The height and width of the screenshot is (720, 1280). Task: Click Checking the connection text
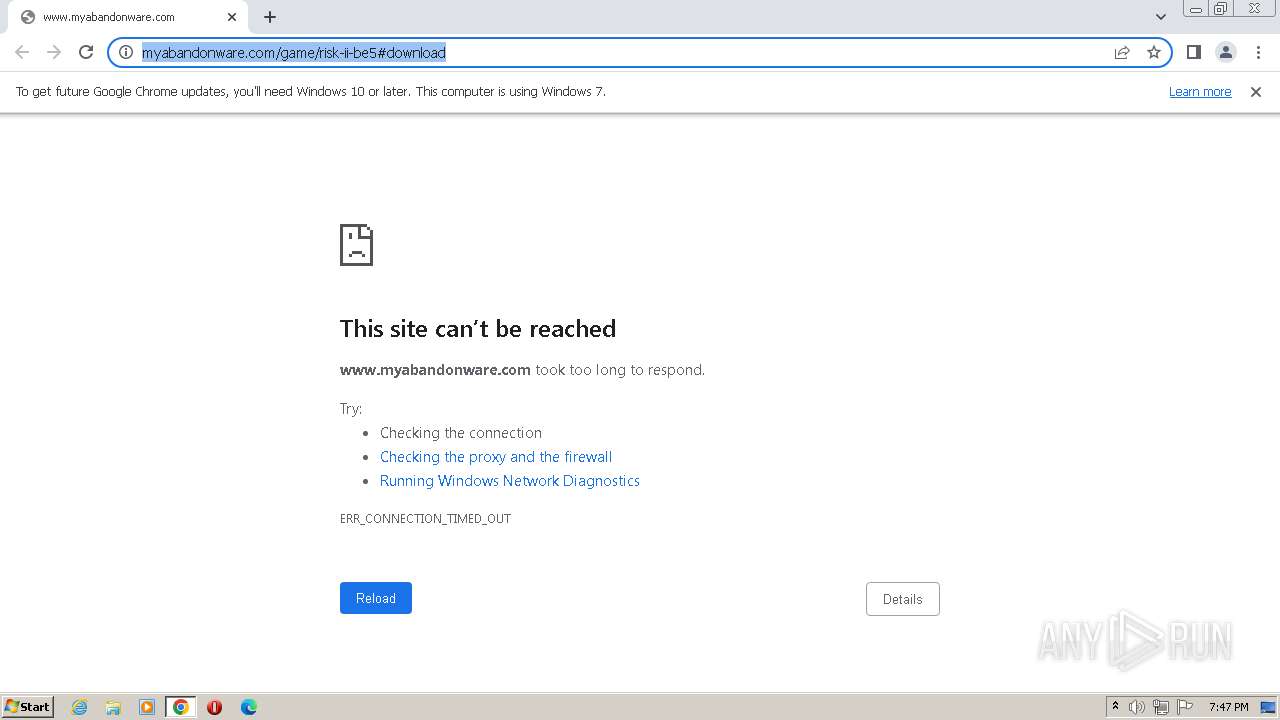coord(461,433)
